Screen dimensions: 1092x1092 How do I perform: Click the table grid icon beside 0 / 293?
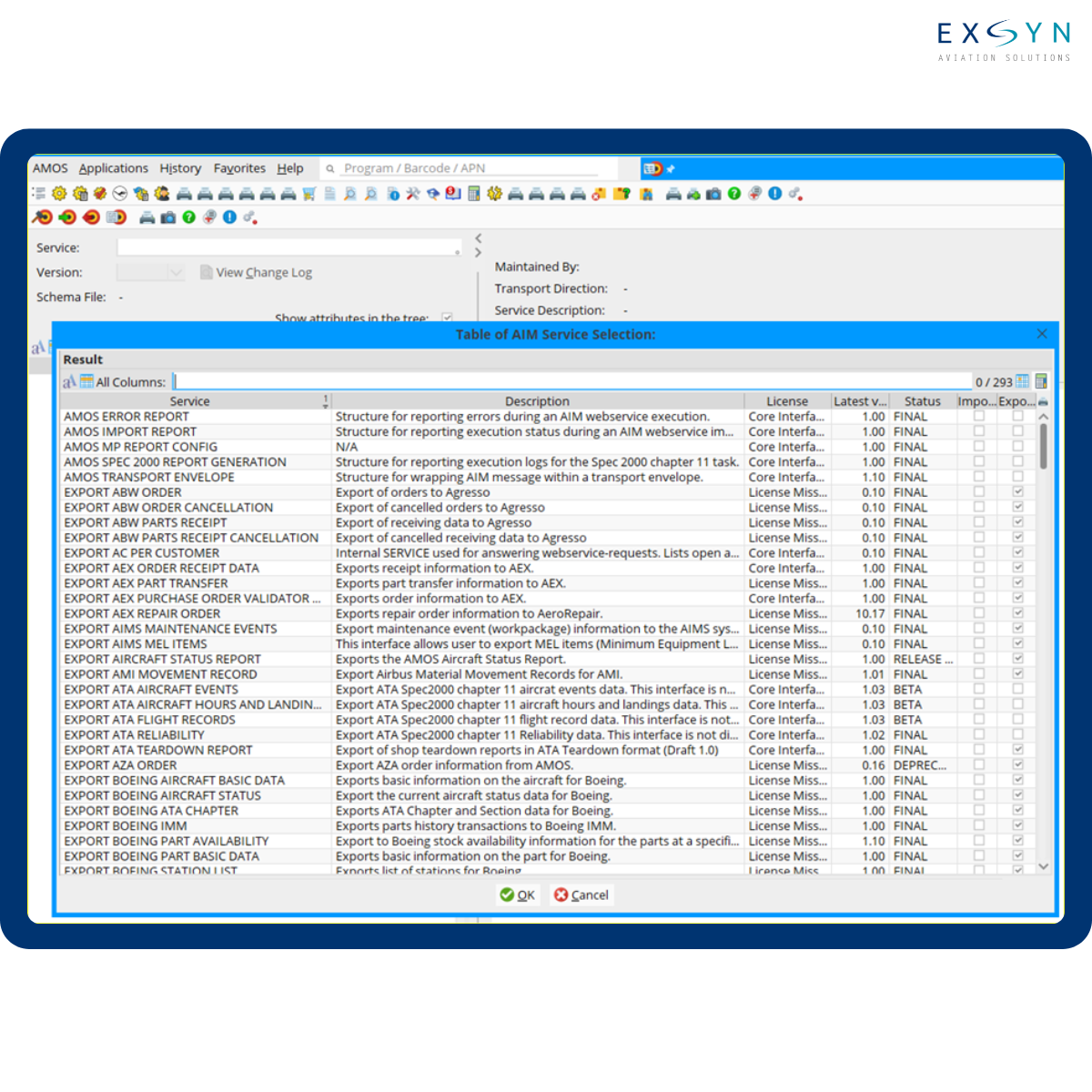[x=1022, y=381]
